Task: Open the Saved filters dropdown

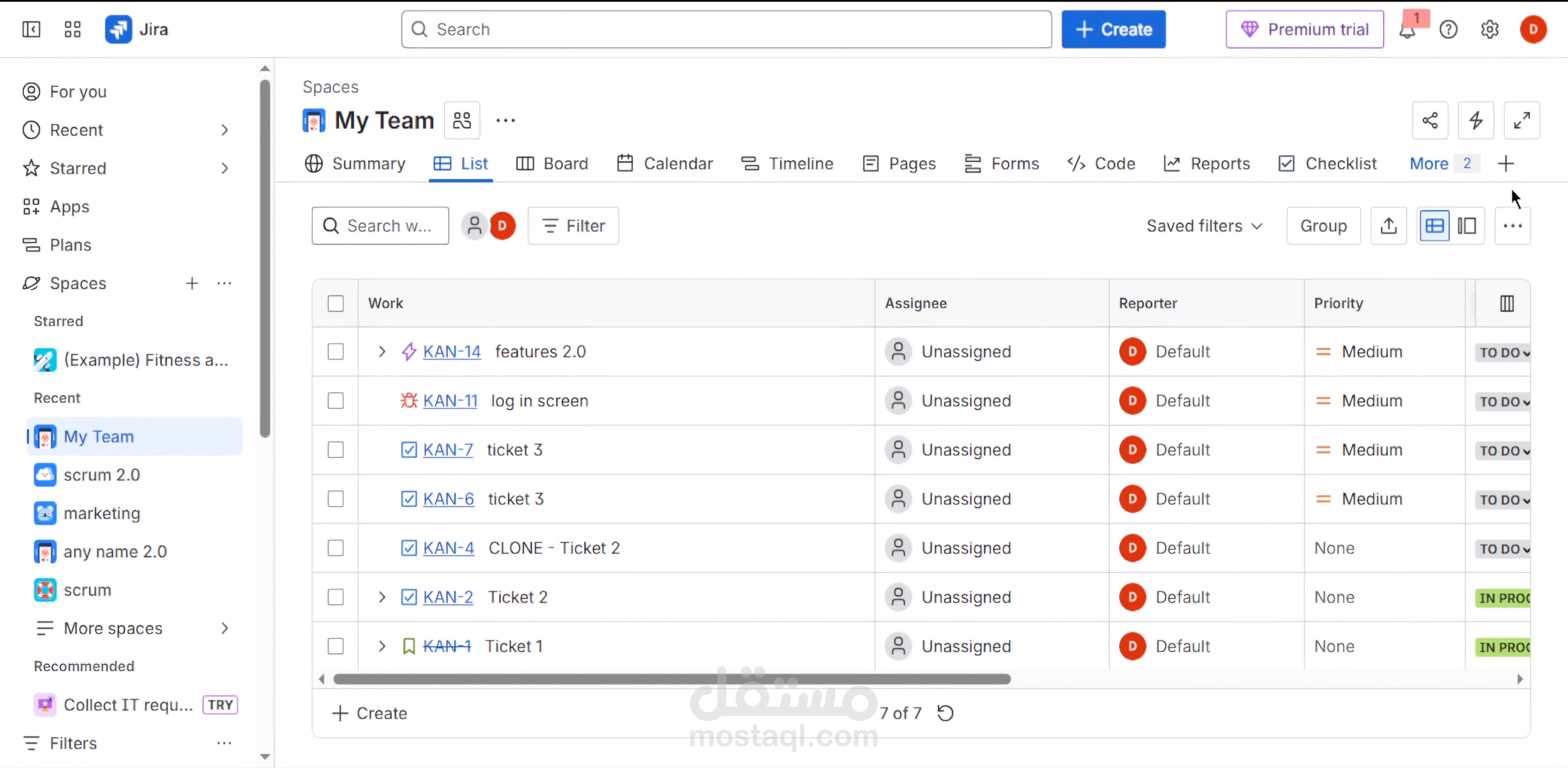Action: 1204,226
